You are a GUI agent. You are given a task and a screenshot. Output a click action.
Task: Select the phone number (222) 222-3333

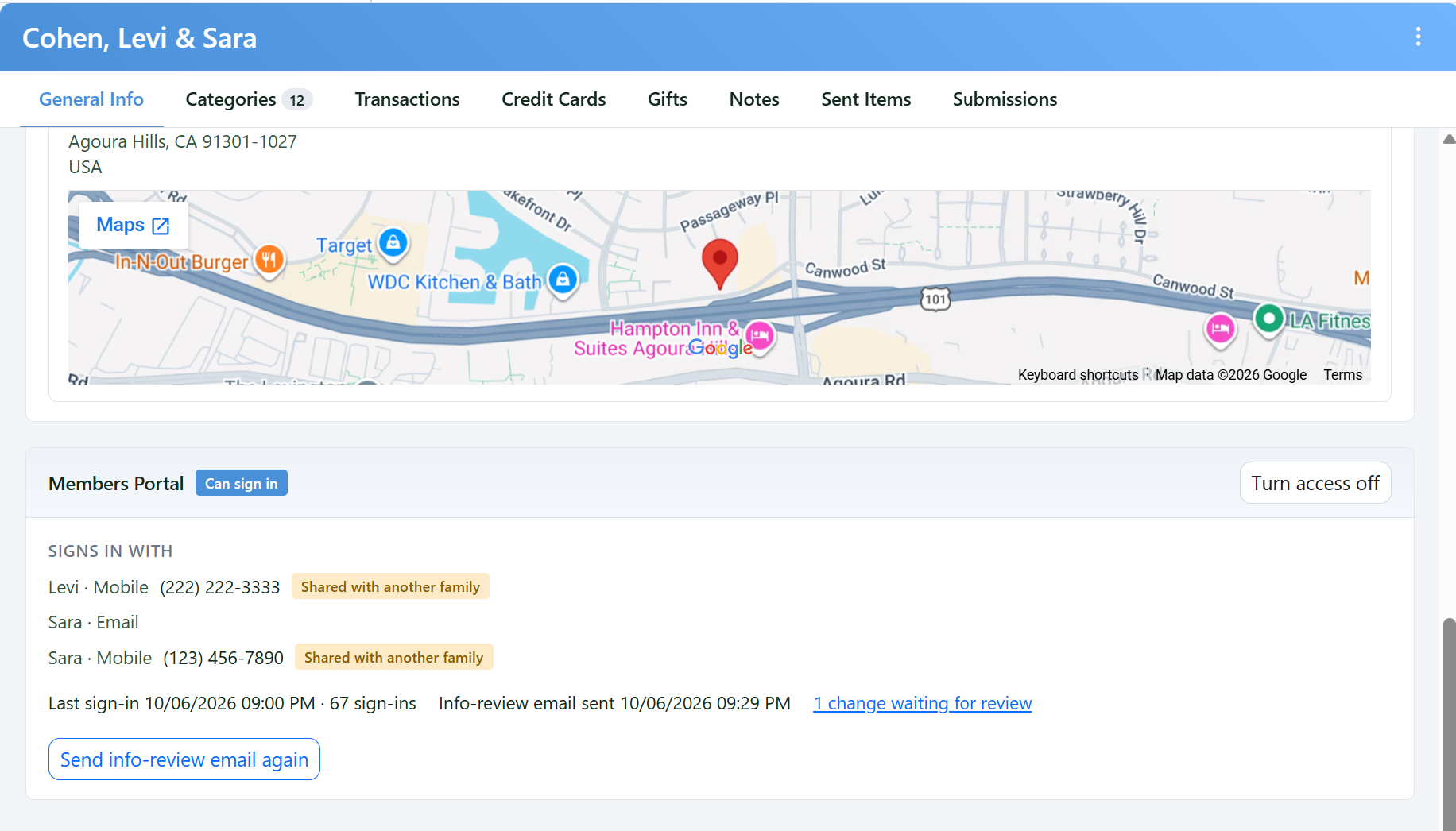coord(220,587)
